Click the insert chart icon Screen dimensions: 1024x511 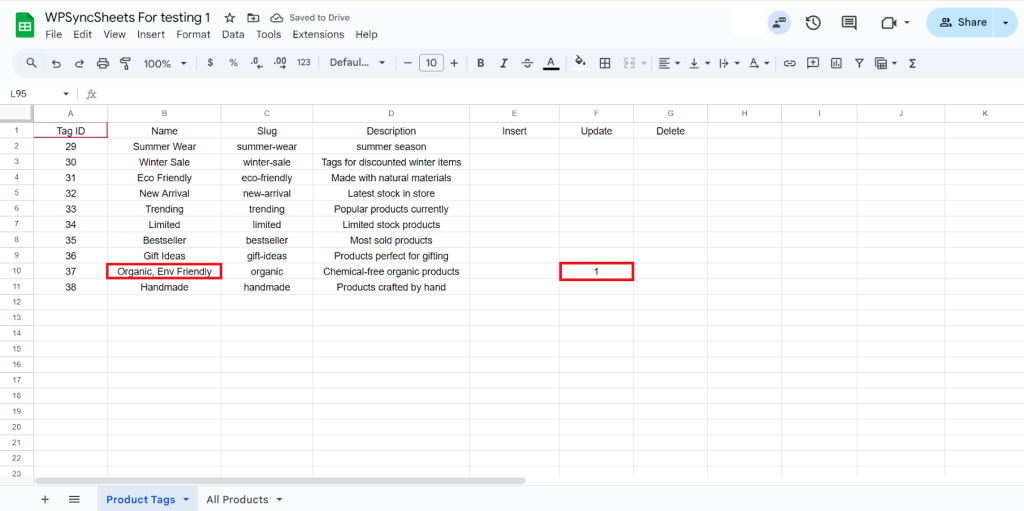[836, 63]
